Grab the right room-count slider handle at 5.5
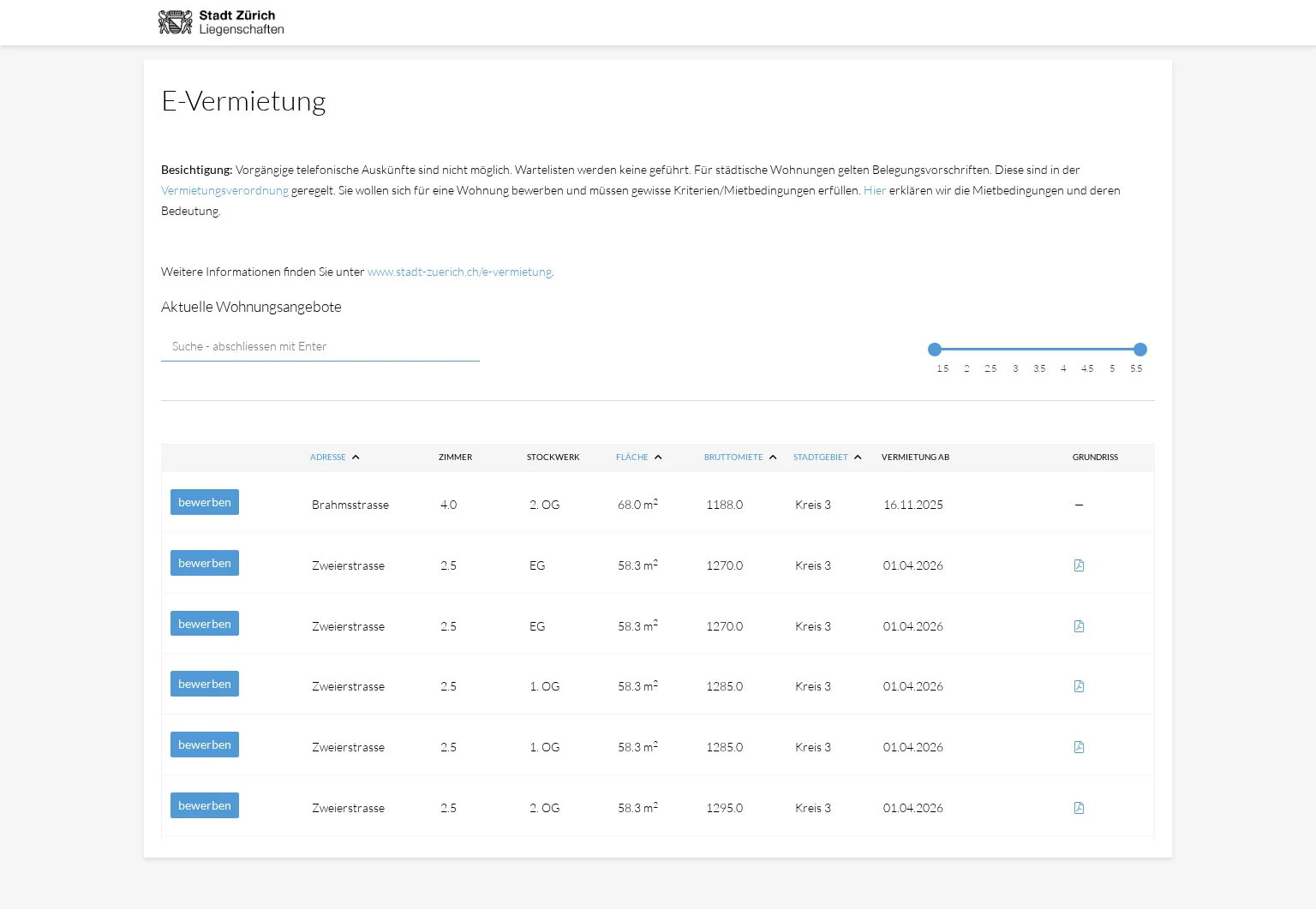Screen dimensions: 1316x909 coord(1140,350)
